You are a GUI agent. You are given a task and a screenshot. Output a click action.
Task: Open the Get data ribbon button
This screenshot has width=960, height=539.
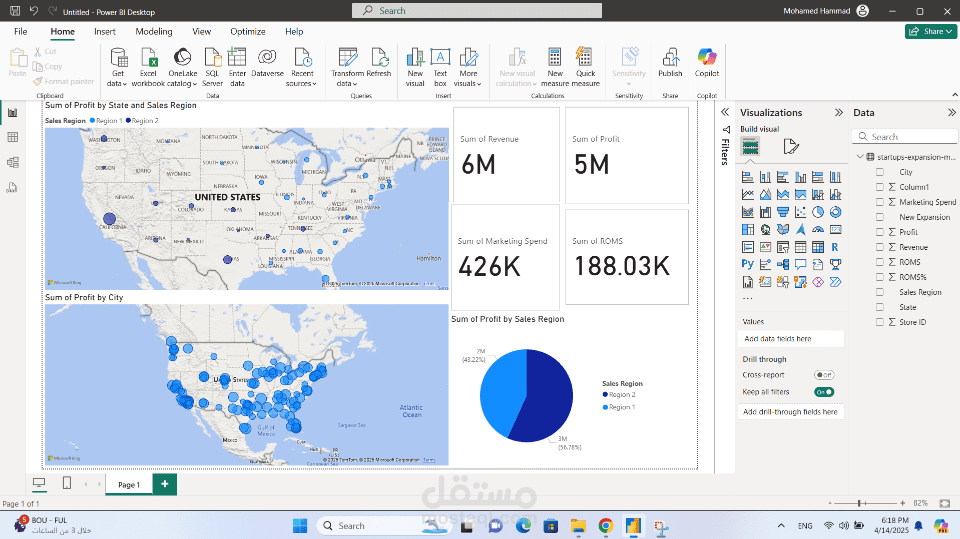[118, 67]
